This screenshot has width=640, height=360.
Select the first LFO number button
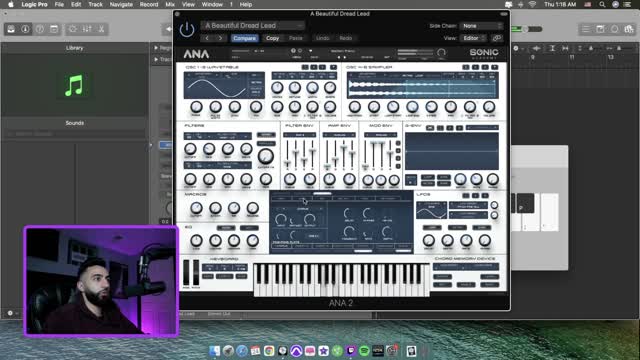tap(466, 196)
